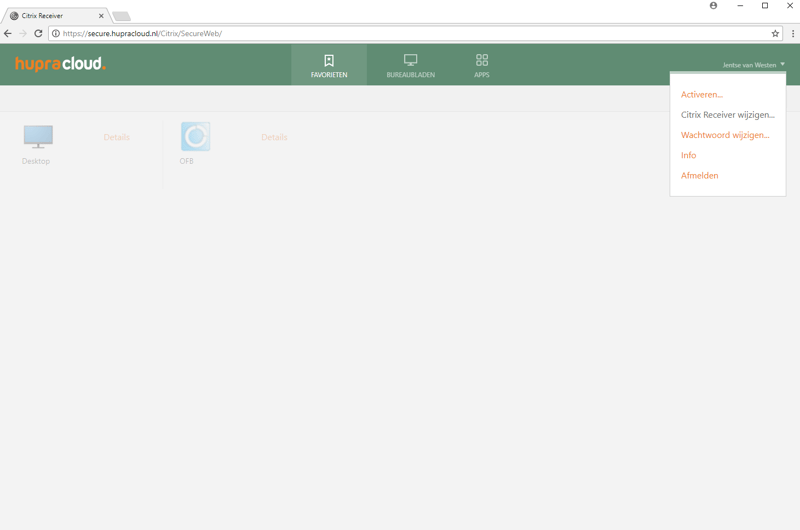The image size is (800, 530).
Task: Click the URL address bar
Action: (x=400, y=33)
